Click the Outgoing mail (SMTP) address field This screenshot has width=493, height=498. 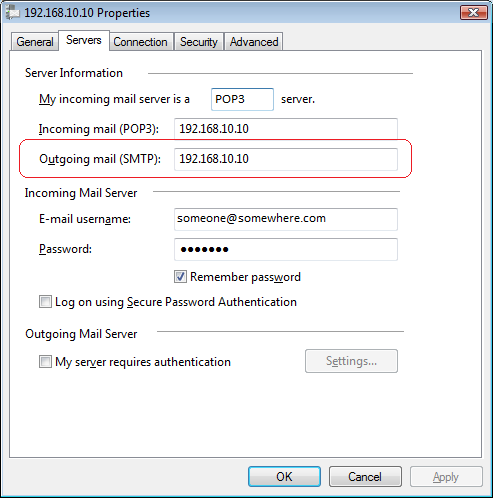coord(286,159)
